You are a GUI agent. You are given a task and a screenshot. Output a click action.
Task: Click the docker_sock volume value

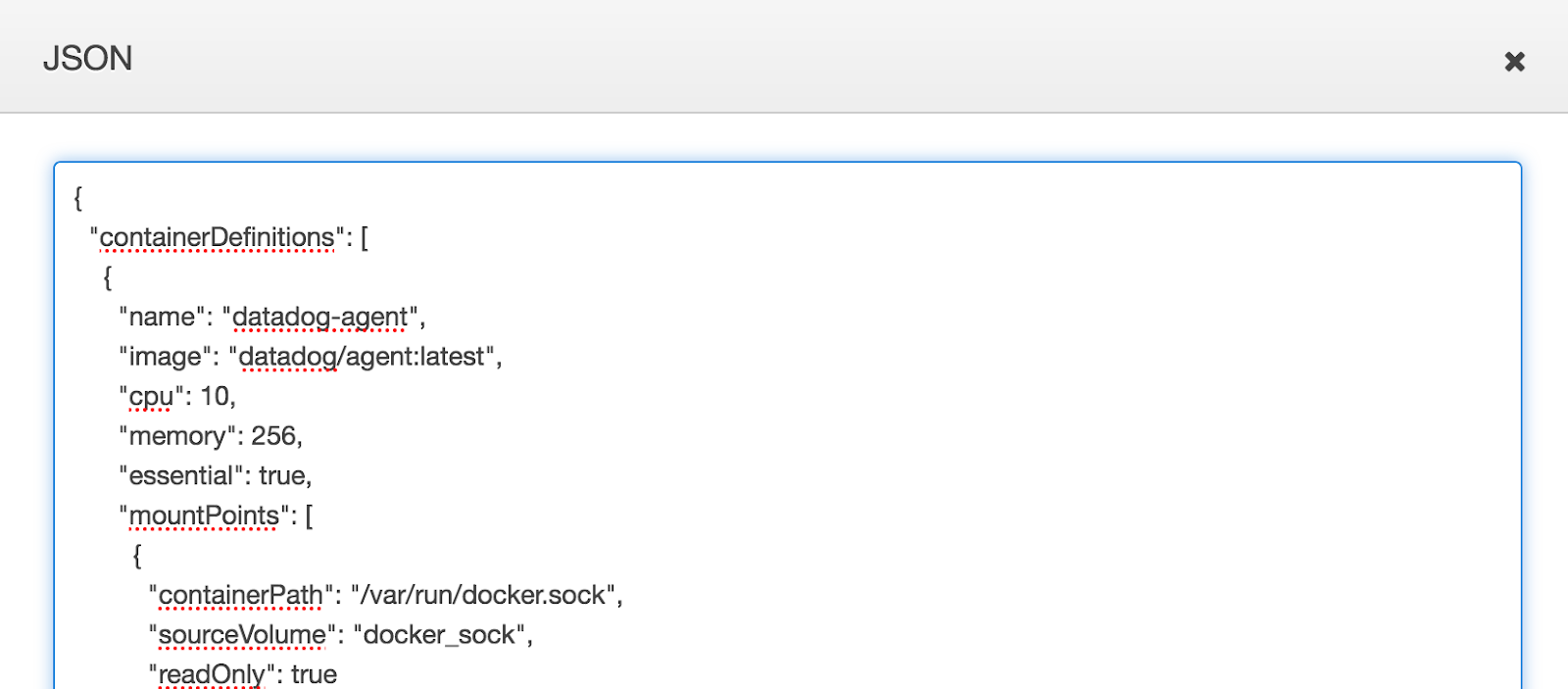[439, 635]
